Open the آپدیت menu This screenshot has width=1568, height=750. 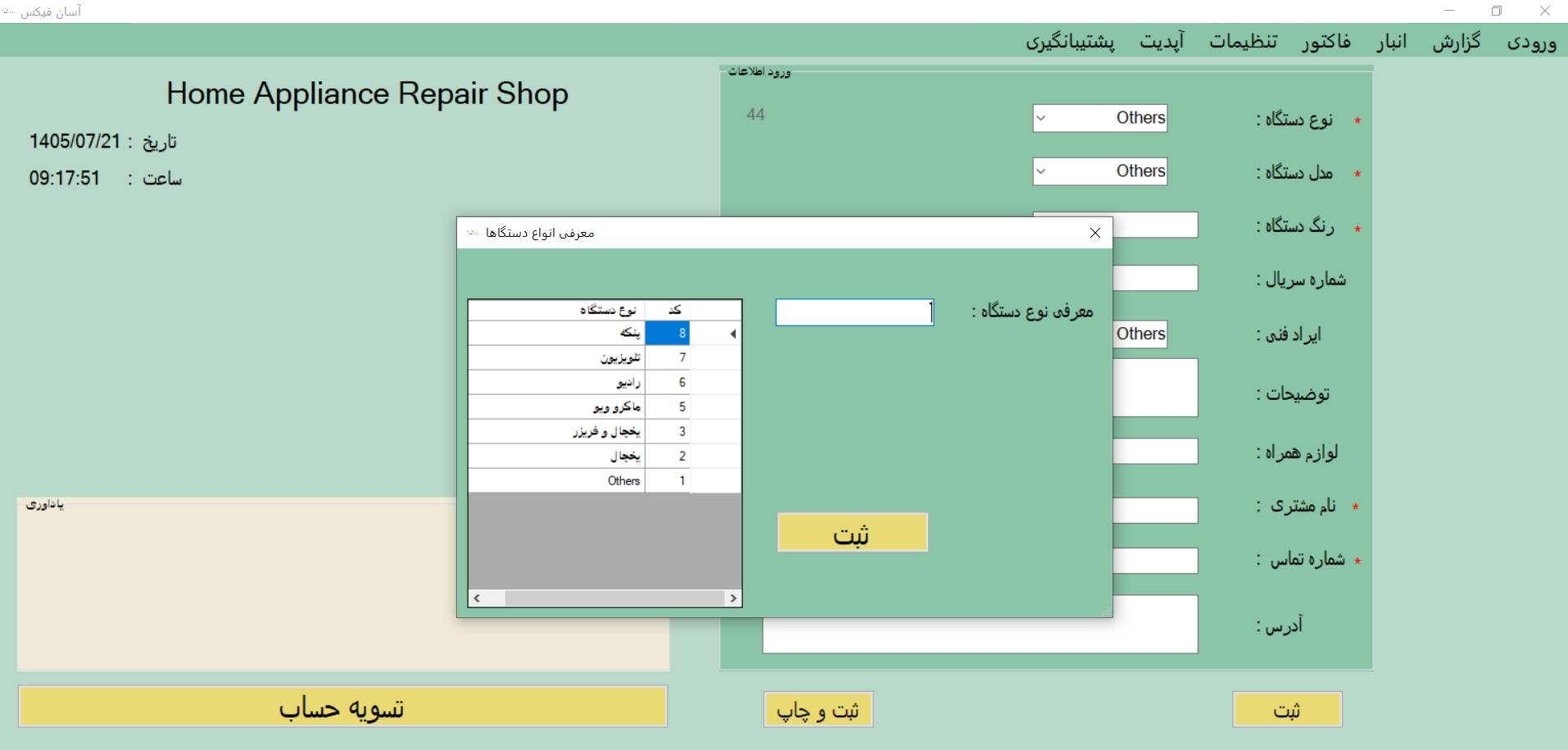(1162, 42)
